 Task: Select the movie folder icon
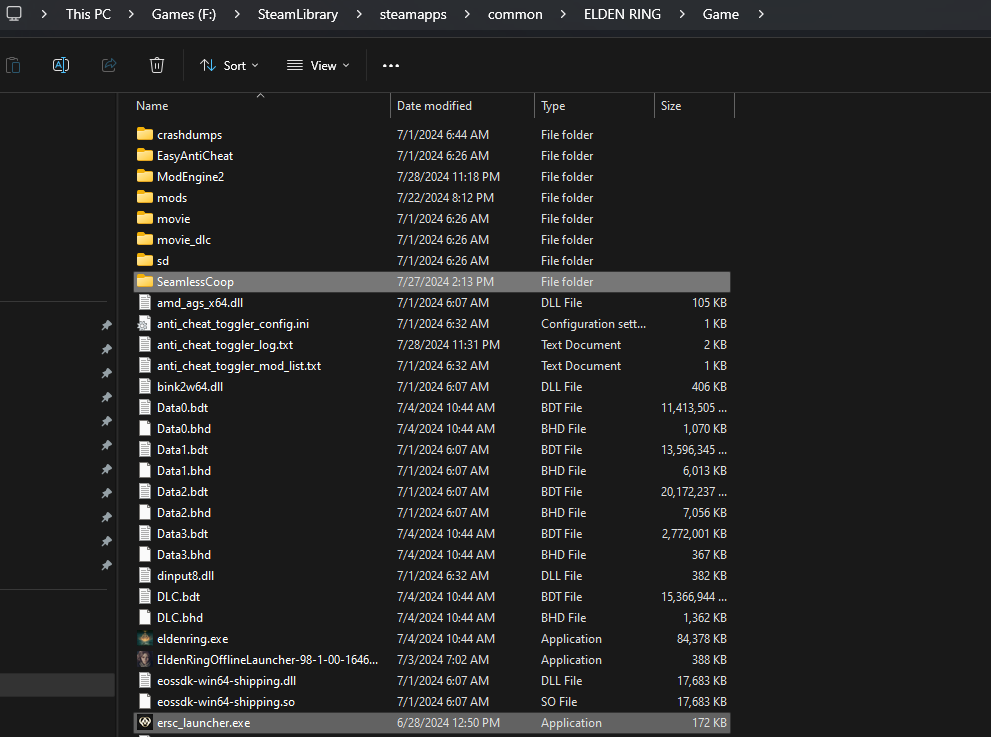(x=145, y=218)
